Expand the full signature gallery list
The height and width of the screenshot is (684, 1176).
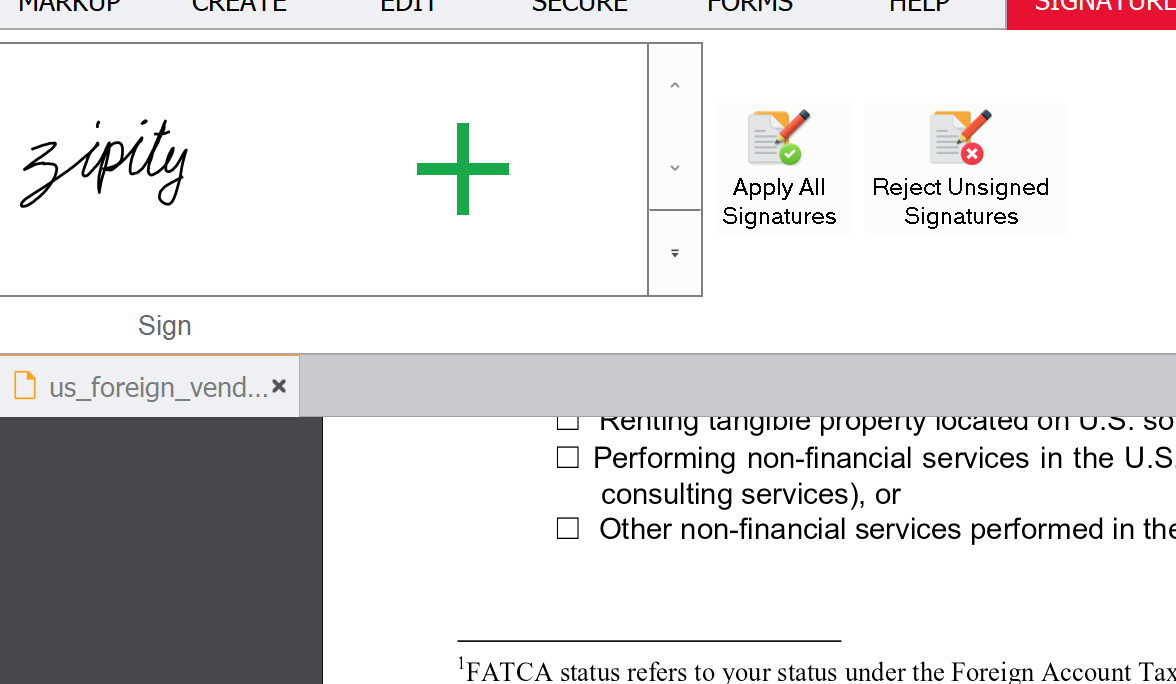coord(675,253)
